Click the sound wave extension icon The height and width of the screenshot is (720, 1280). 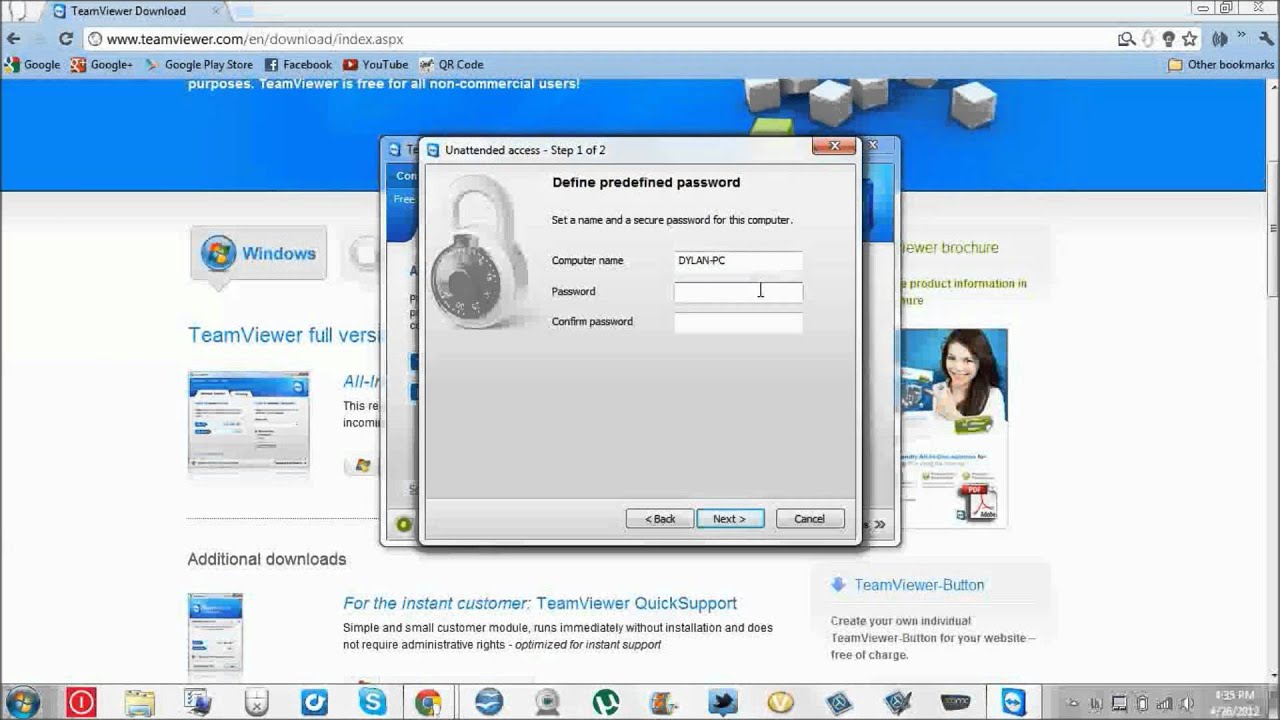click(x=1219, y=39)
